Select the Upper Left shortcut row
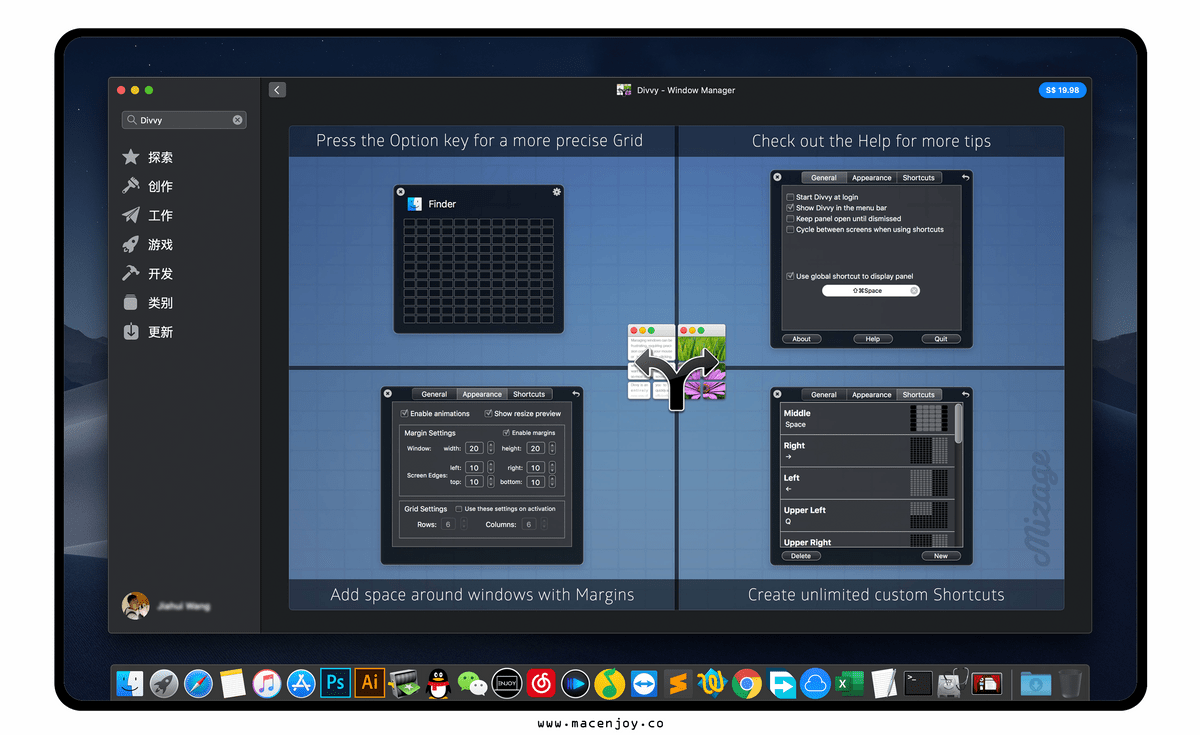1200x735 pixels. 867,515
